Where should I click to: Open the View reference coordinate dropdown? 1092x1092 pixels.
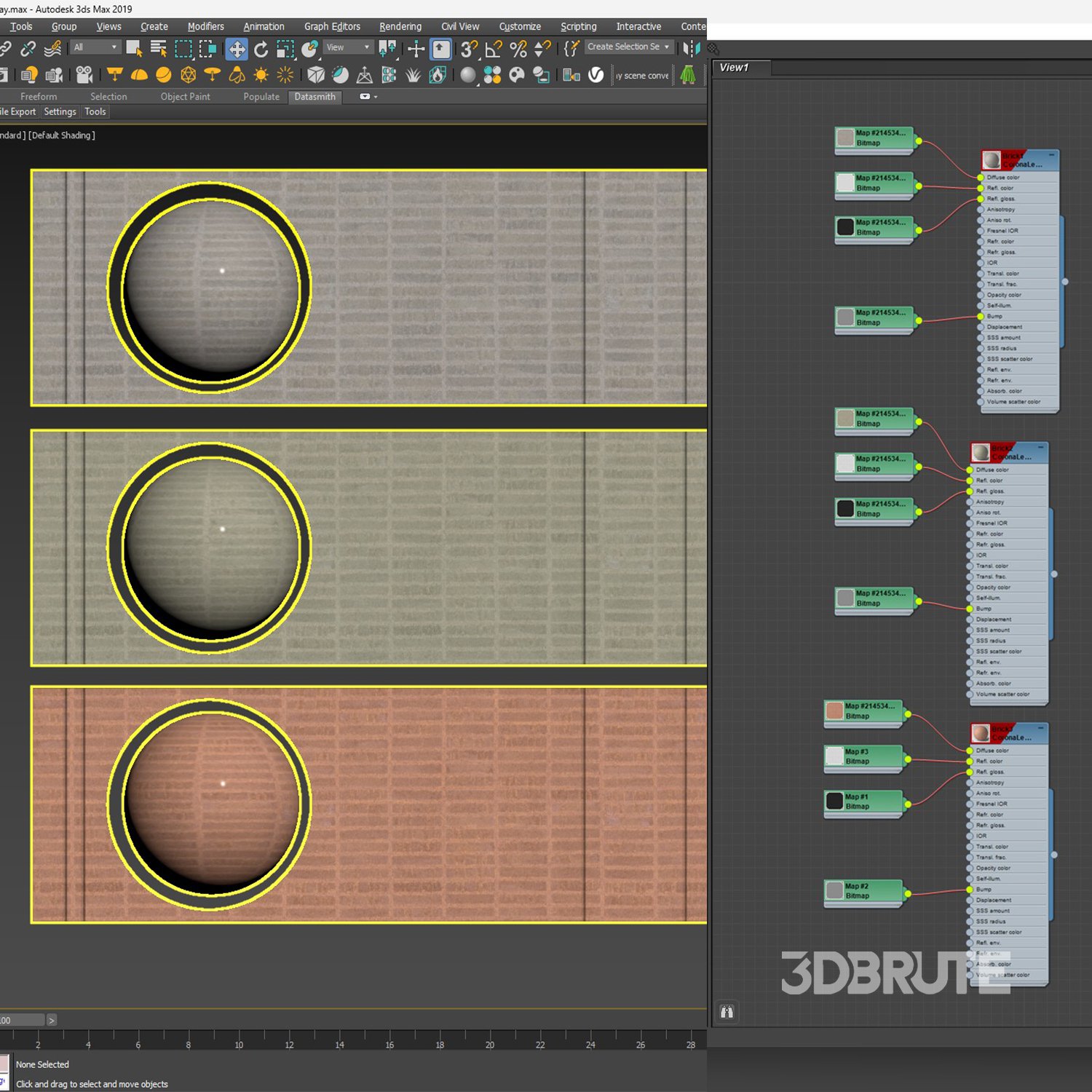348,47
